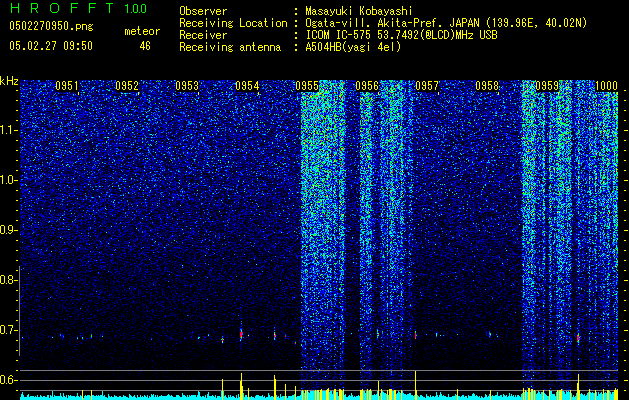Click the Observer field label

click(203, 11)
